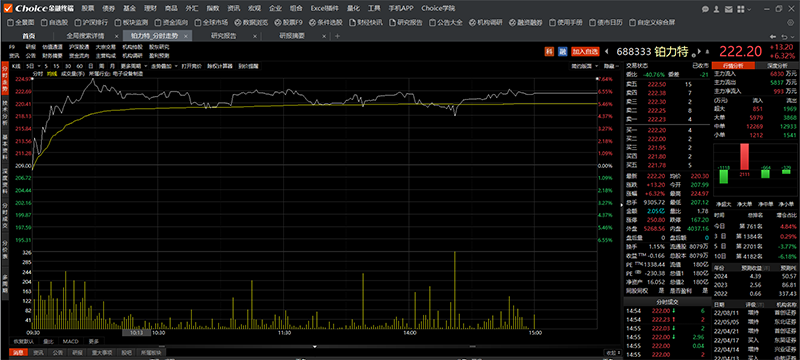Open the 股票 menu
The width and height of the screenshot is (800, 360).
88,9
